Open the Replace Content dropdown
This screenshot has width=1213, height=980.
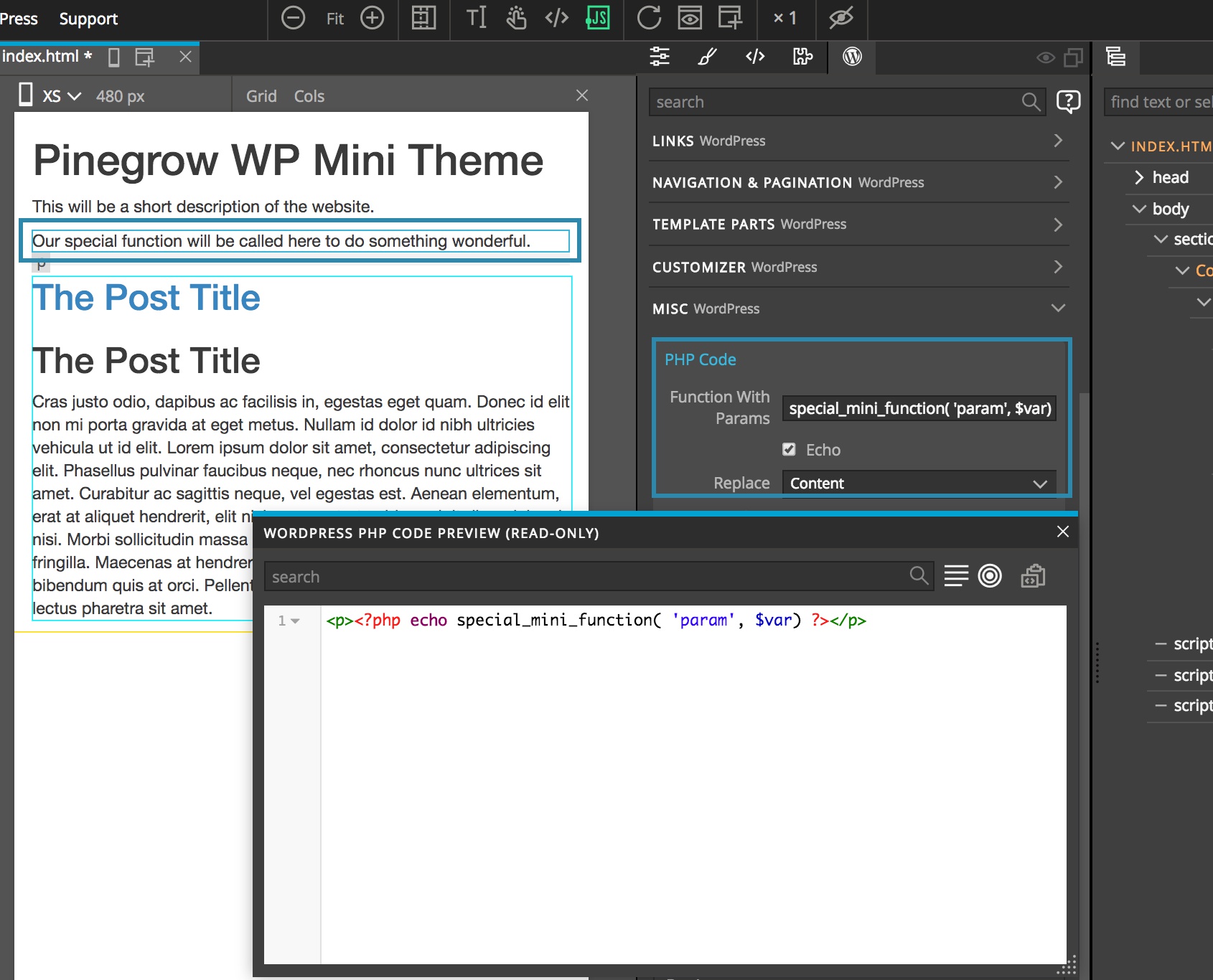[x=919, y=483]
